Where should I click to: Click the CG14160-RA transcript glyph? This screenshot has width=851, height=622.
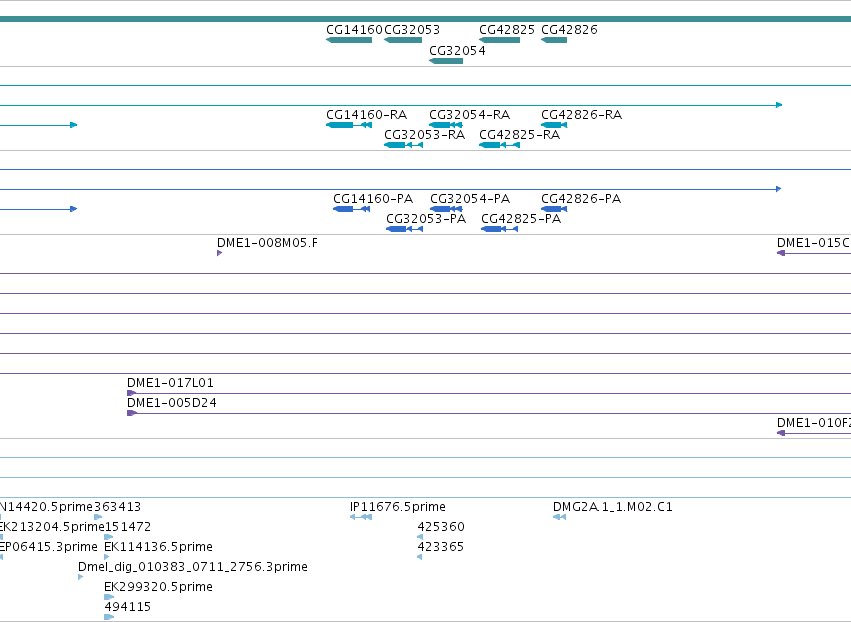click(349, 125)
